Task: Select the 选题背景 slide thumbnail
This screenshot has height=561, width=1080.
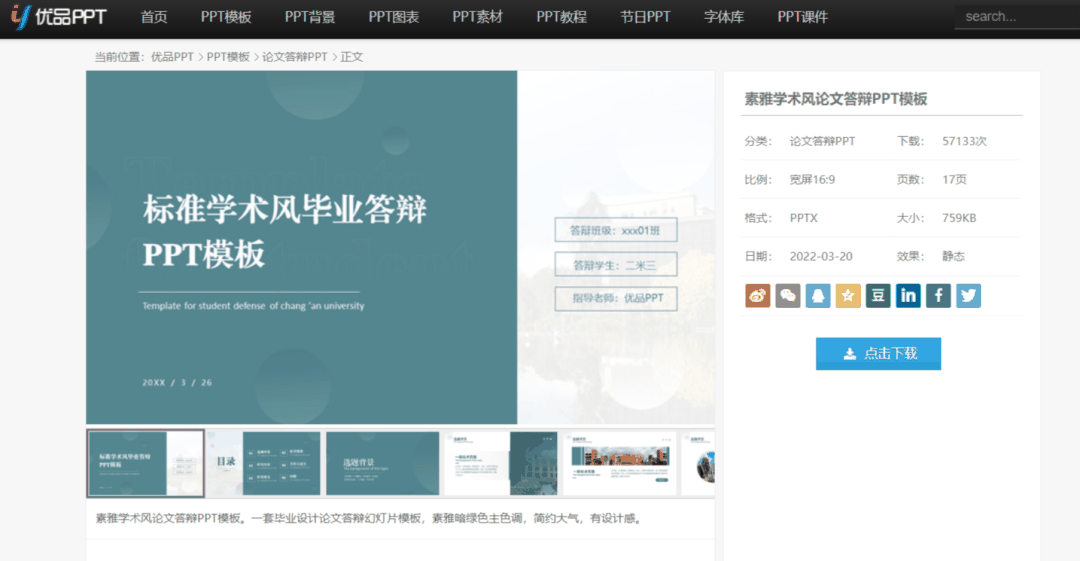Action: [382, 463]
